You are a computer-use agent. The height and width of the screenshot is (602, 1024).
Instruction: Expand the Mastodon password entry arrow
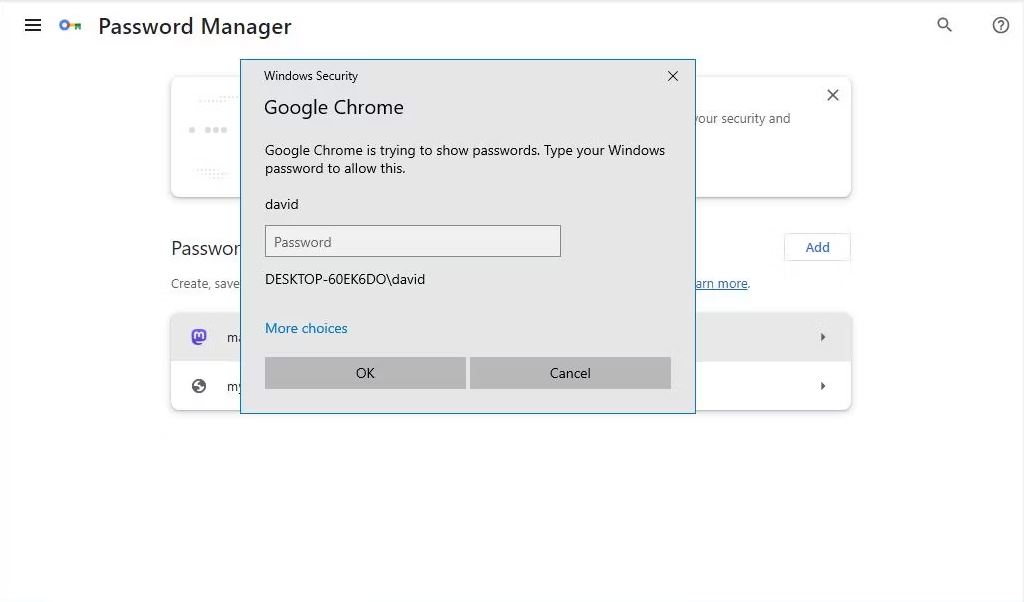823,337
